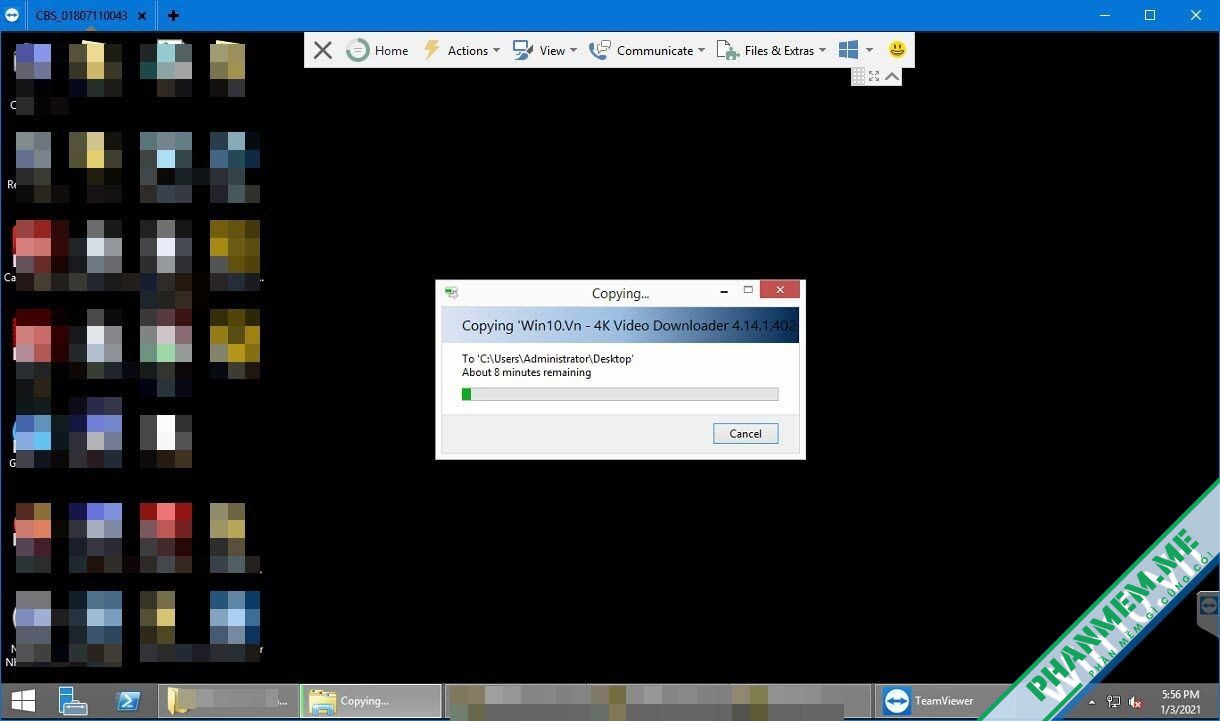Cancel the file copy operation

click(745, 434)
